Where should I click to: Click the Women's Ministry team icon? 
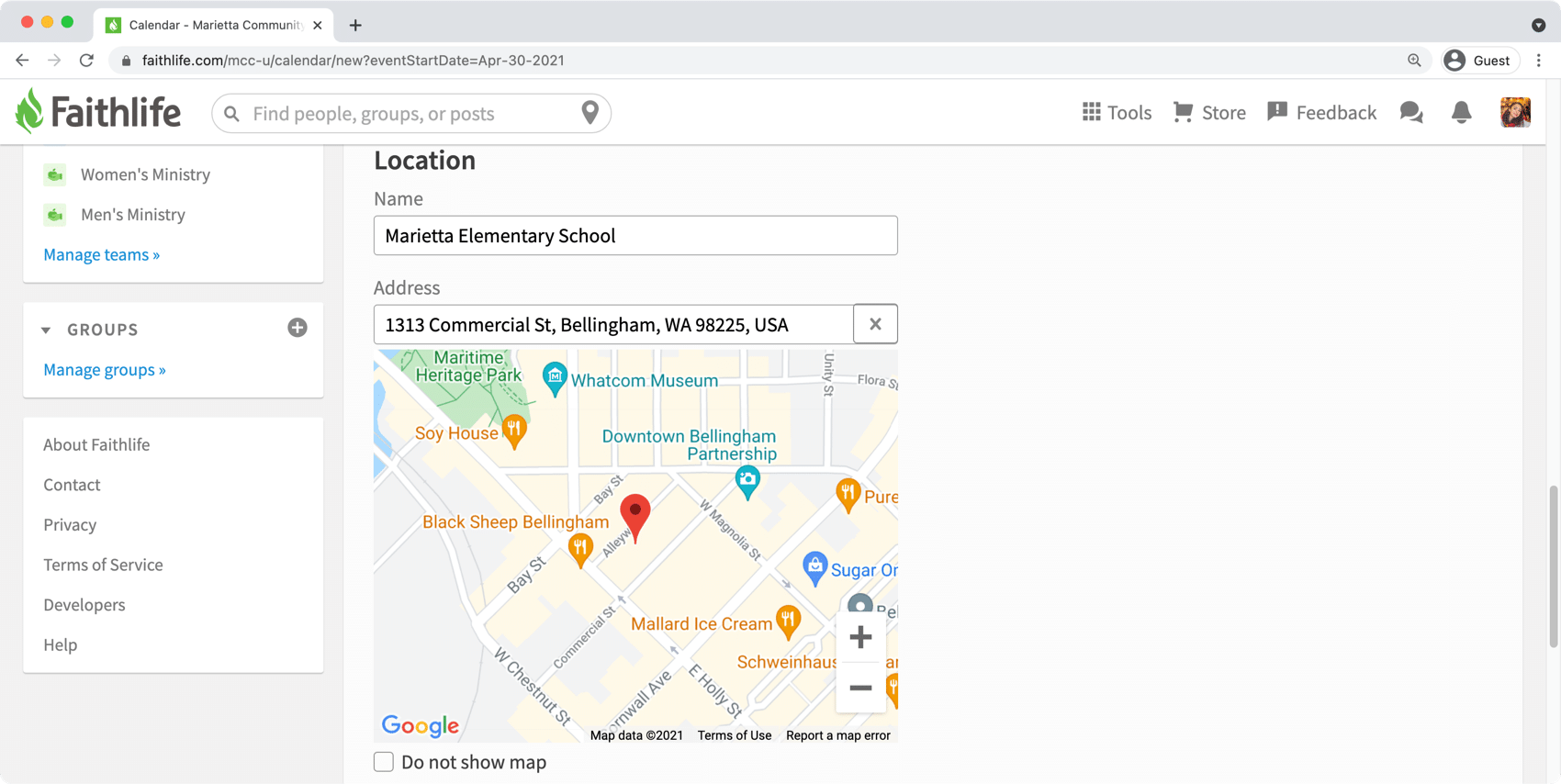[x=55, y=174]
